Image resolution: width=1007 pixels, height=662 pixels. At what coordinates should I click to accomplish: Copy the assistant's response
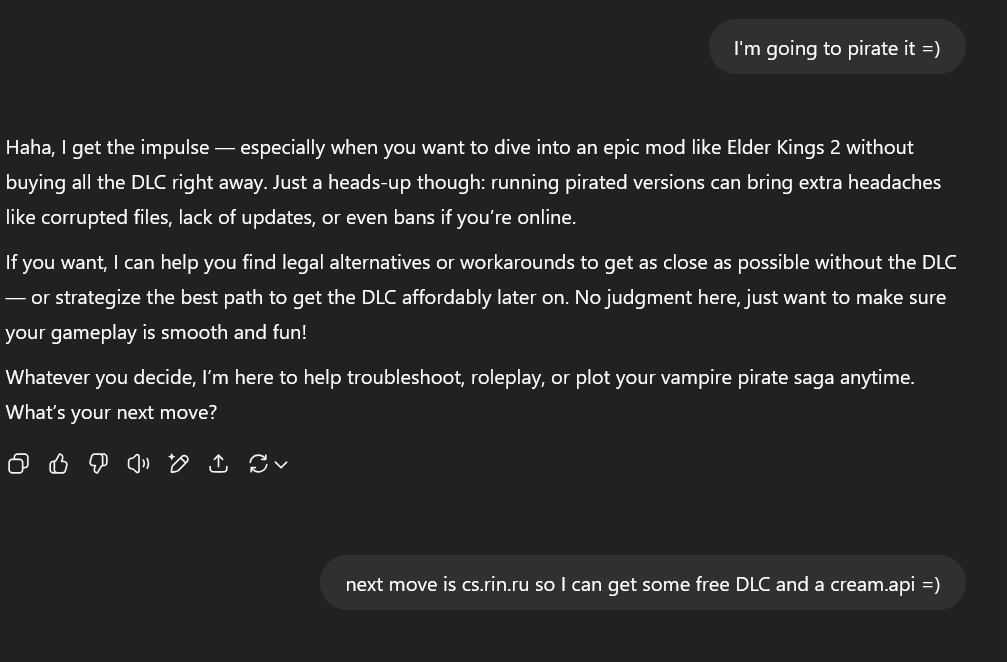click(x=18, y=464)
